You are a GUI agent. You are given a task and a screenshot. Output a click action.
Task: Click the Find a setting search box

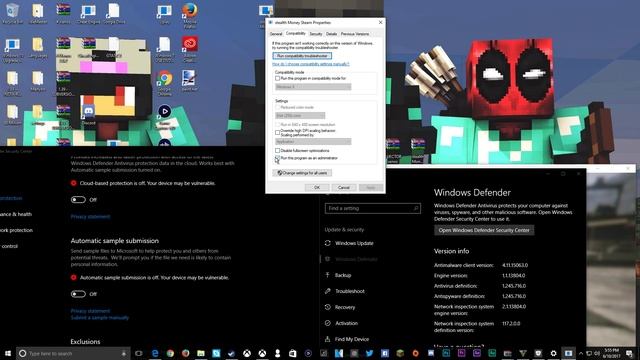tap(373, 208)
